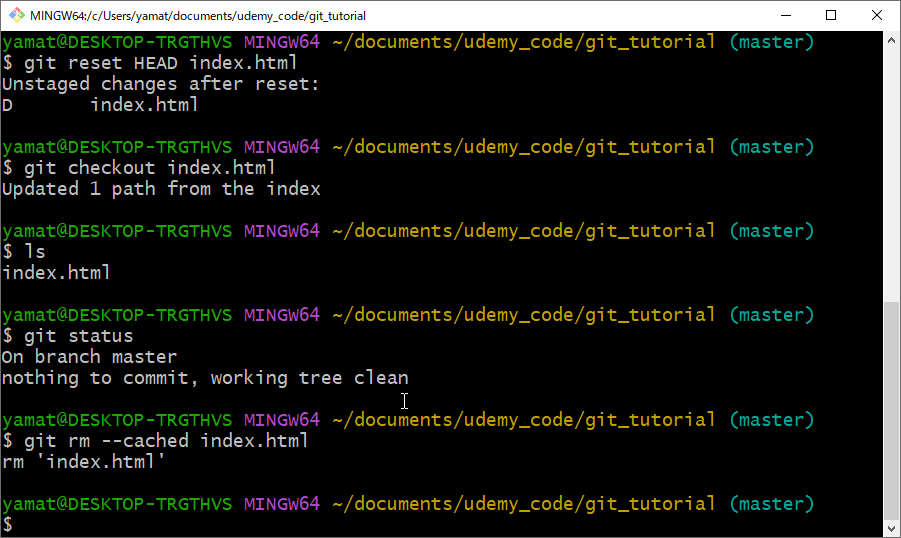Screen dimensions: 901x538
Task: Click the 'D index.html' output line
Action: pos(100,105)
